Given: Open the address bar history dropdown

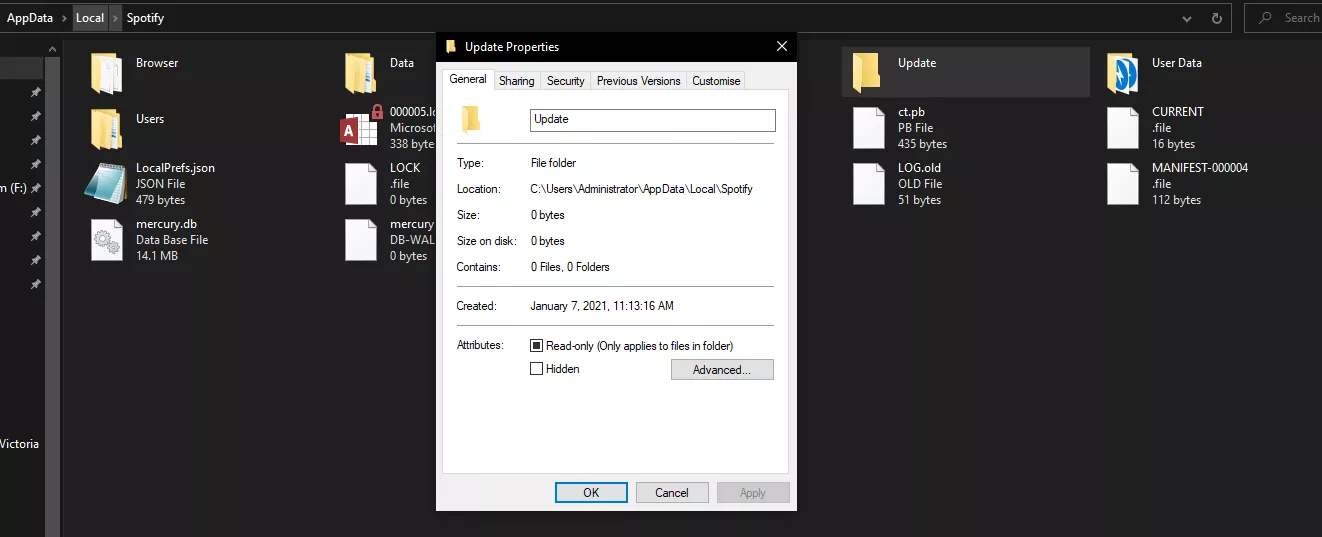Looking at the screenshot, I should [1187, 18].
